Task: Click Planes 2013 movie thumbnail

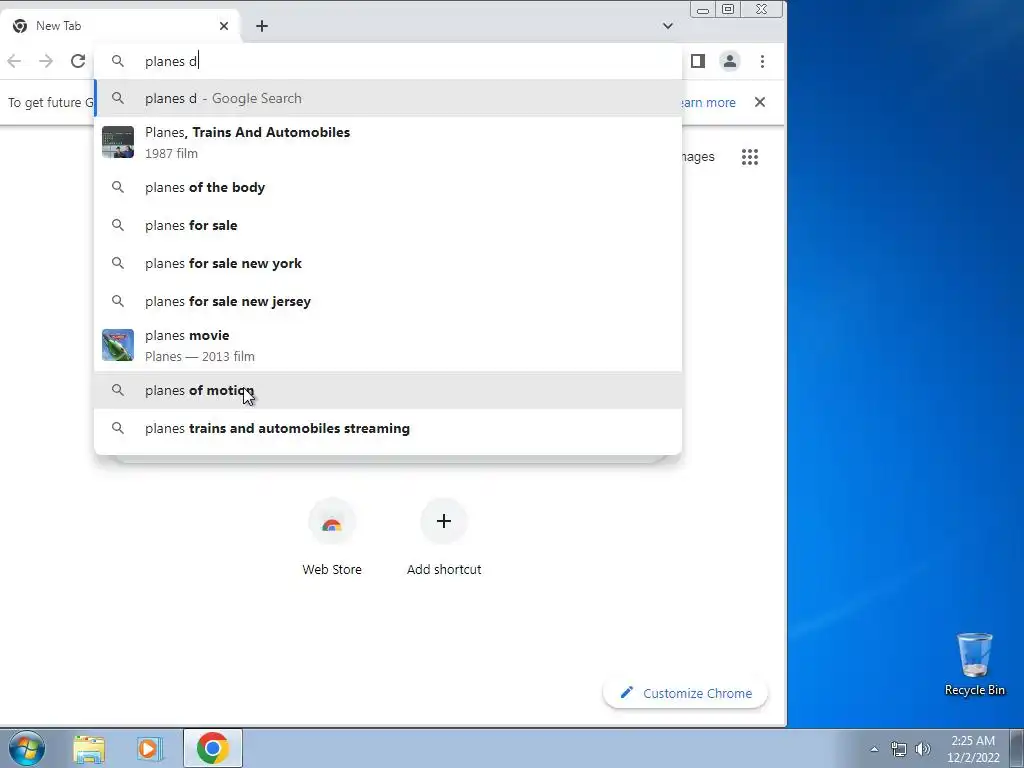Action: [x=118, y=345]
